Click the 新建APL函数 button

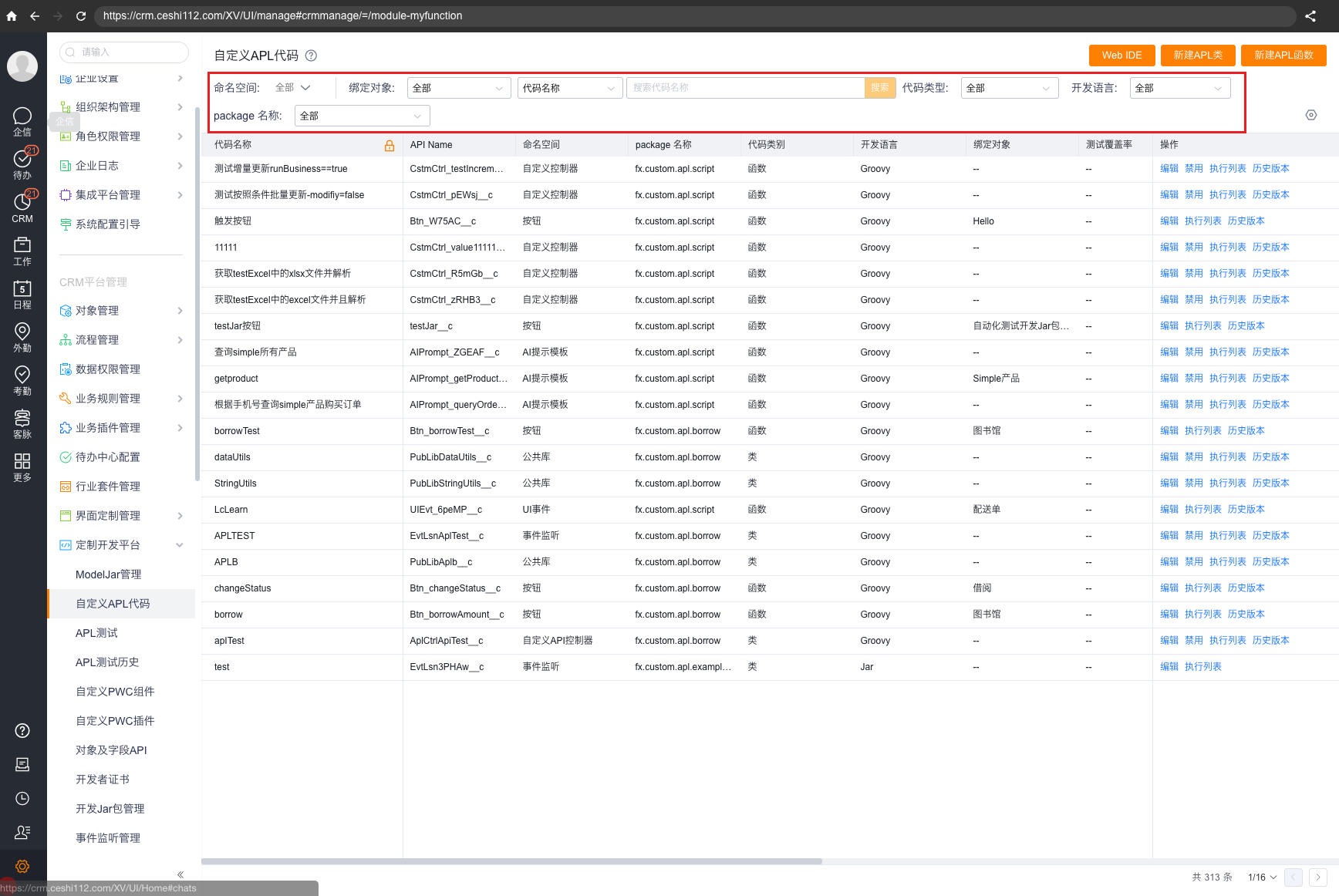tap(1283, 56)
